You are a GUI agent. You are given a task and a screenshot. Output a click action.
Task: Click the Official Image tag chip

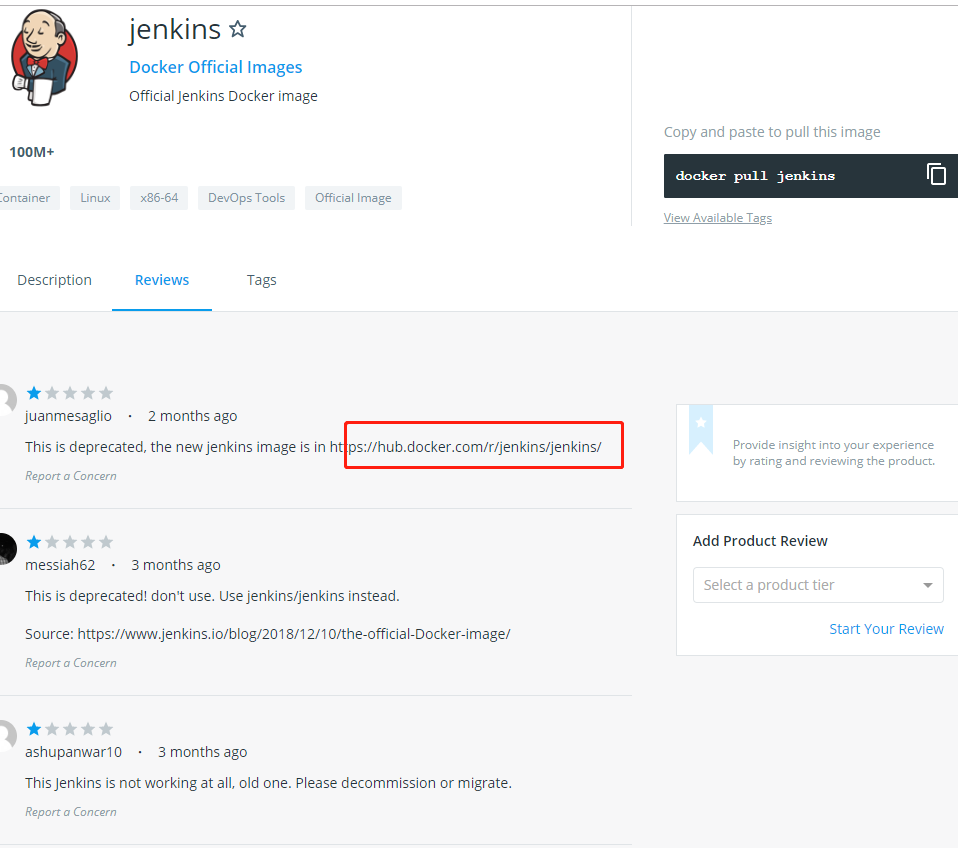point(353,198)
